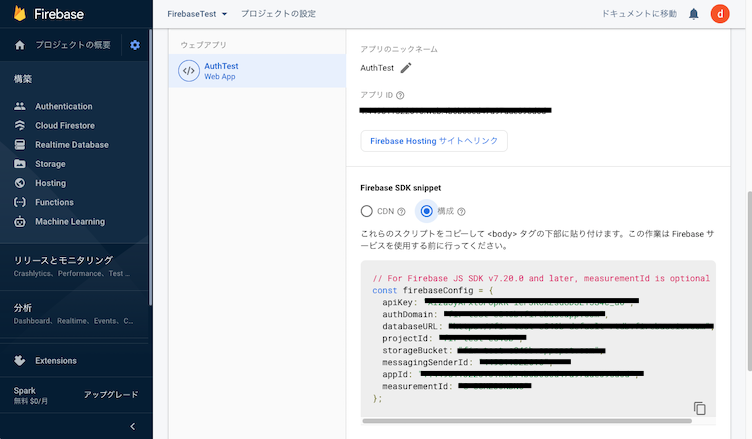
Task: Click the sidebar vertical scrollbar
Action: [151, 166]
